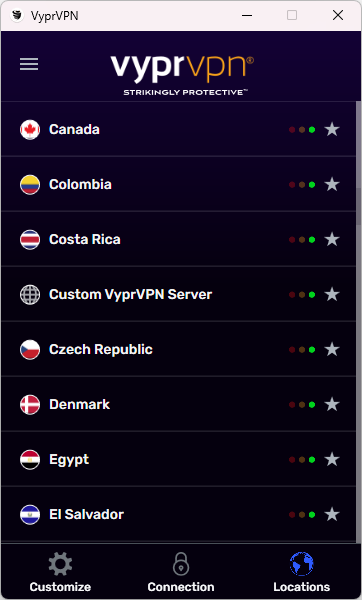
Task: Connect to Colombia server
Action: tap(178, 184)
